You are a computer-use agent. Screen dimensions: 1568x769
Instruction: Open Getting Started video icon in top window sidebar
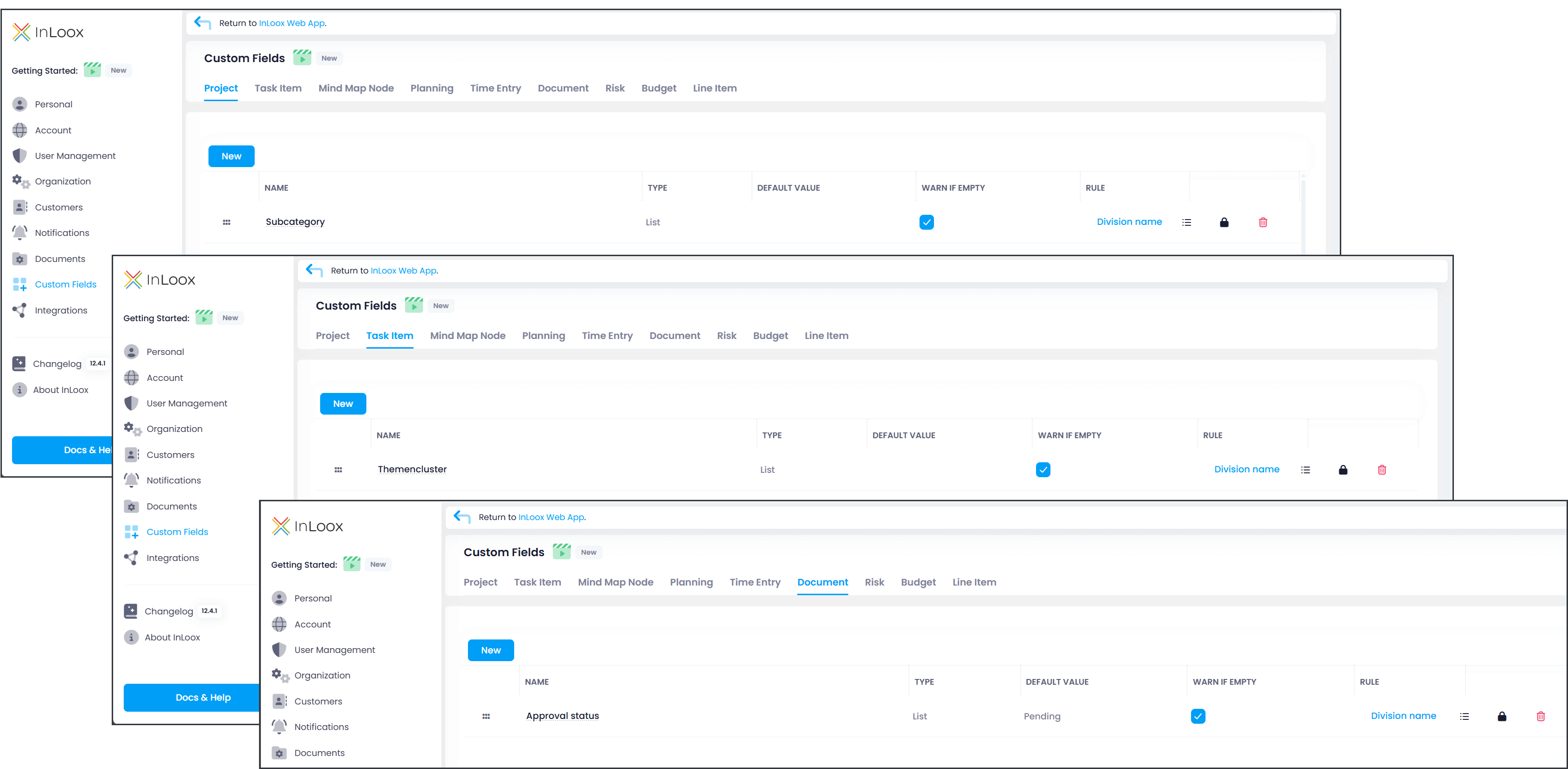[x=92, y=70]
